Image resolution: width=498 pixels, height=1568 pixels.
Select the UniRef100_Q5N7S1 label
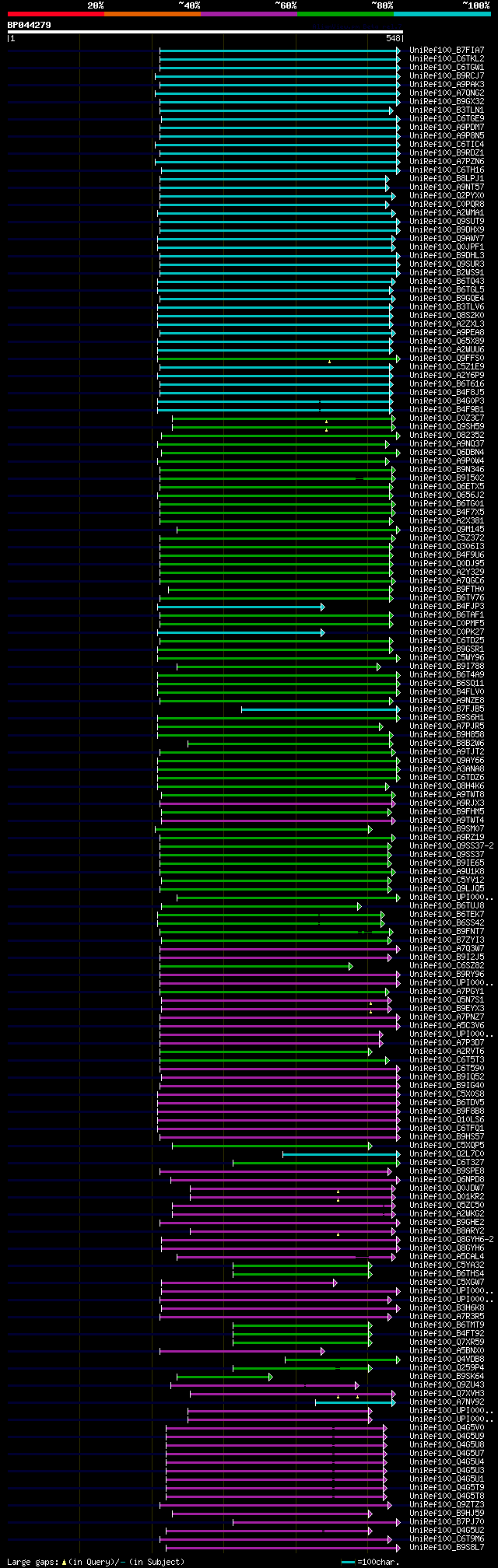447,999
